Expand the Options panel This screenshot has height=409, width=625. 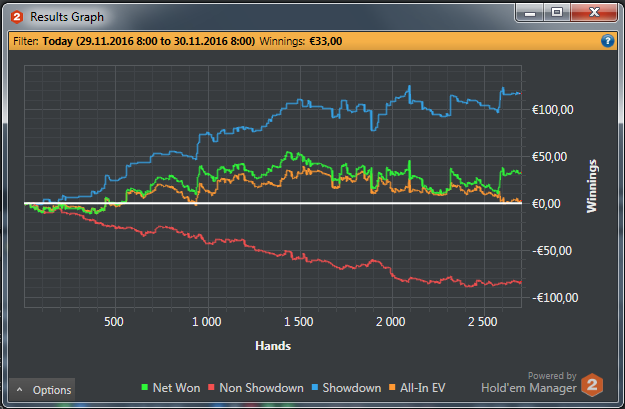point(42,389)
